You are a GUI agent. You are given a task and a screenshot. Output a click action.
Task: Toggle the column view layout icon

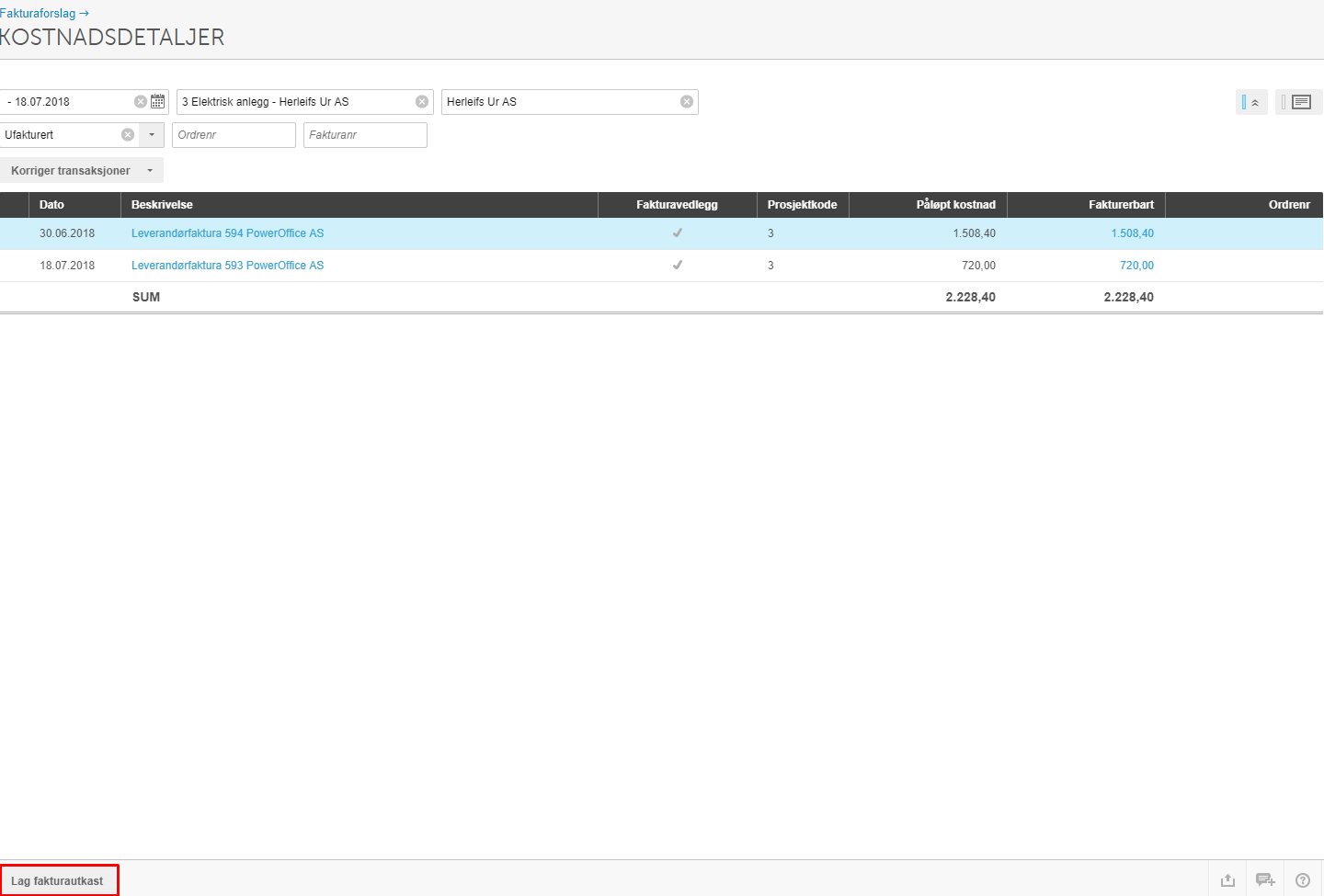[1298, 102]
